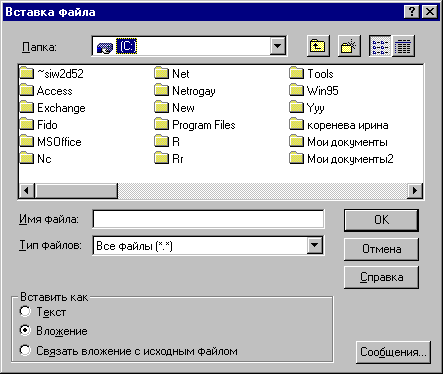443x374 pixels.
Task: Click the Отмена button
Action: tap(381, 249)
